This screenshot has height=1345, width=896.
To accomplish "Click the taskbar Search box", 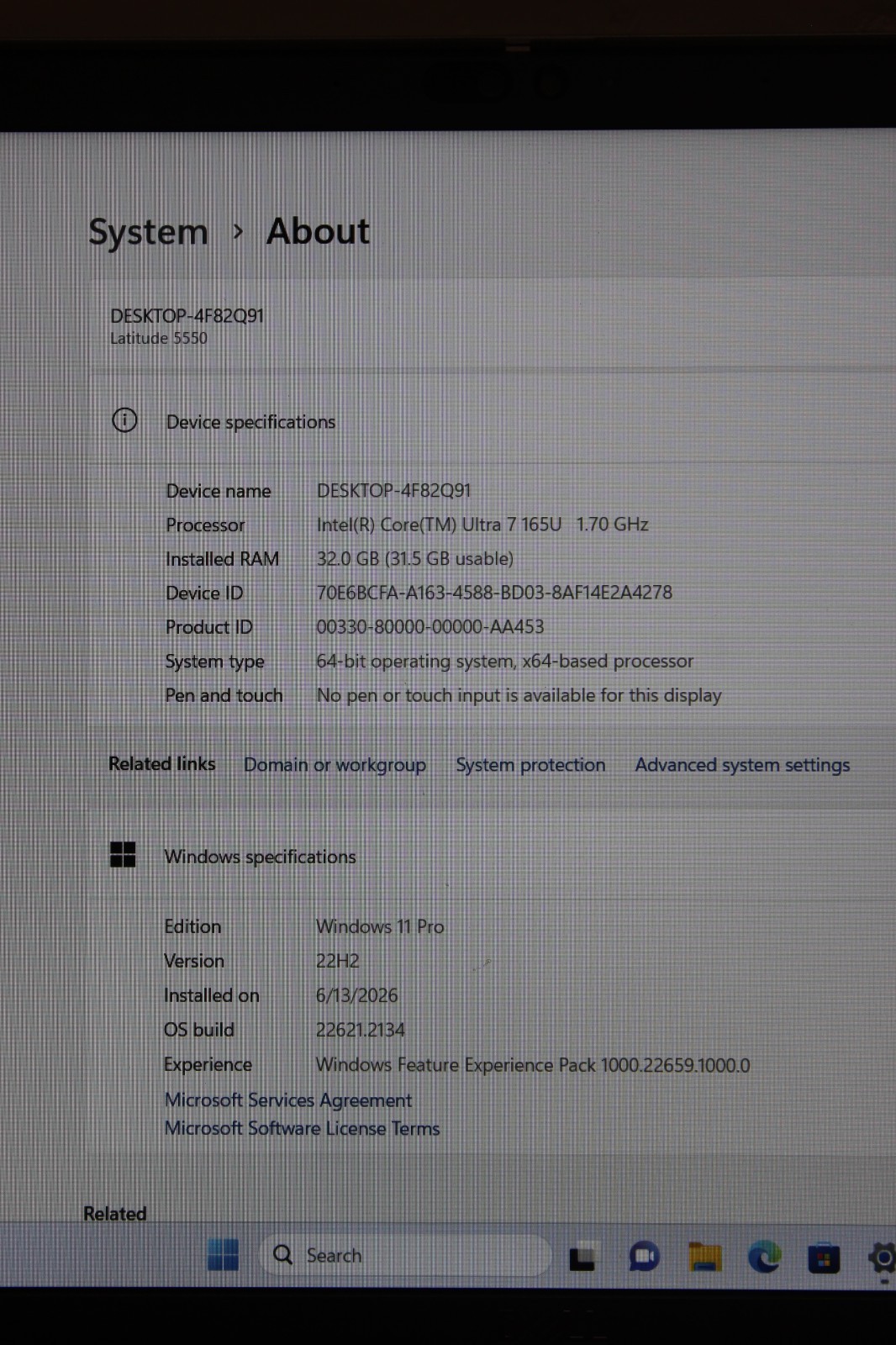I will click(405, 1255).
